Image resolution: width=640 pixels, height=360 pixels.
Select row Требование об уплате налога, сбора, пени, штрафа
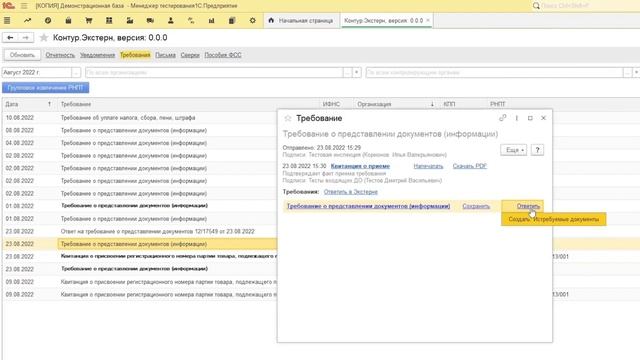pos(128,118)
